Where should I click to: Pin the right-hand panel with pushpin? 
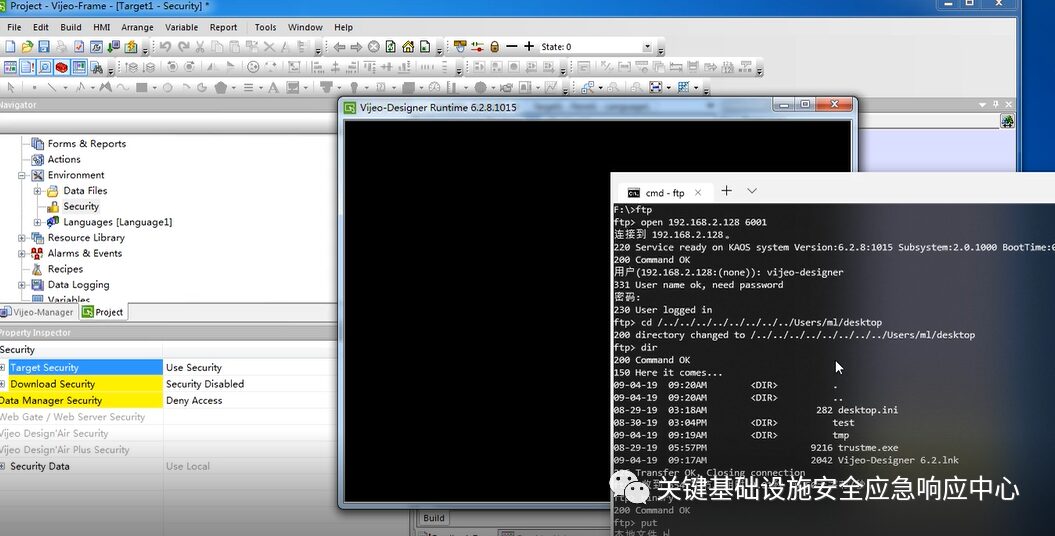996,105
